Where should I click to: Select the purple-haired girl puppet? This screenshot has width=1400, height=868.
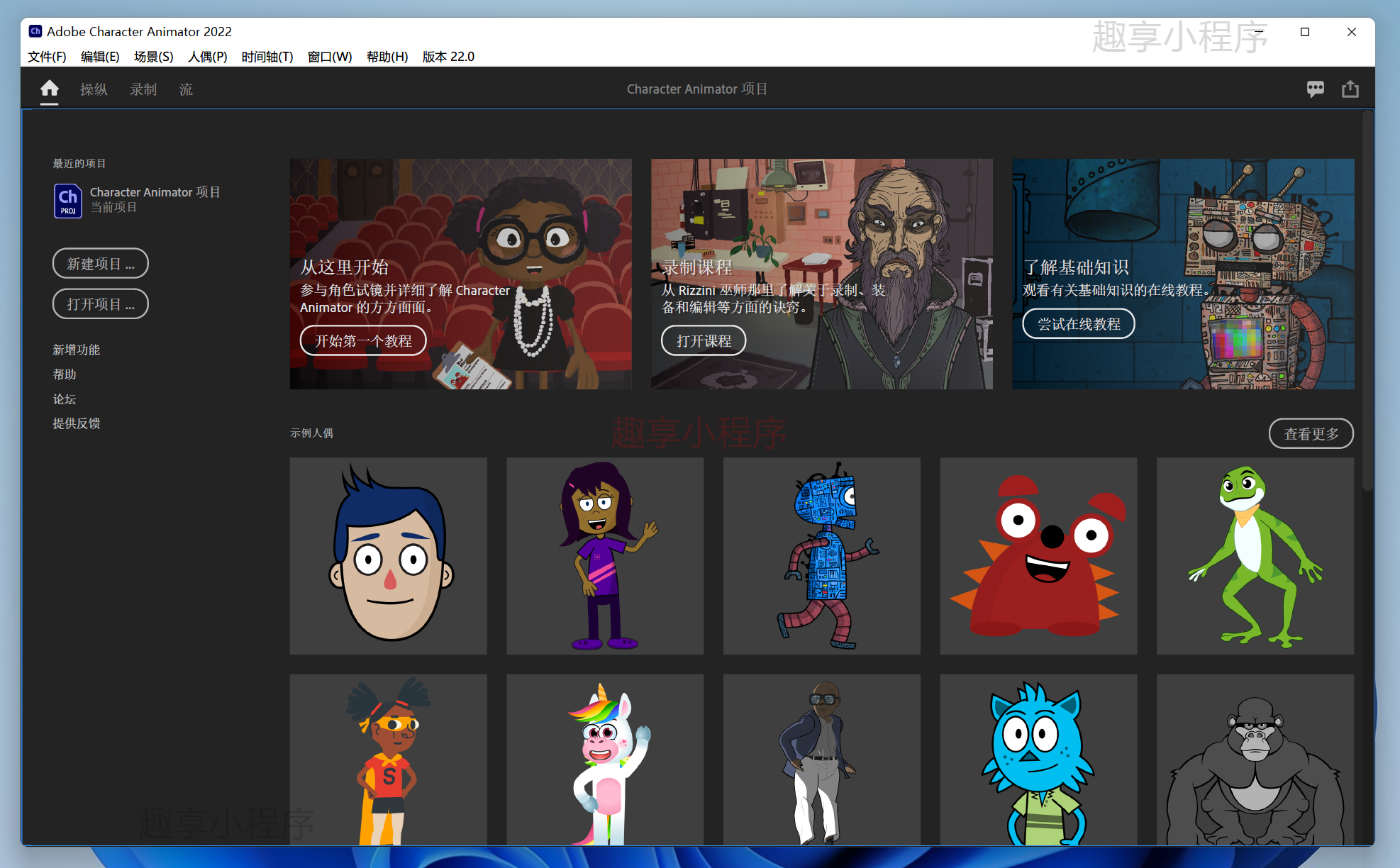[x=605, y=556]
